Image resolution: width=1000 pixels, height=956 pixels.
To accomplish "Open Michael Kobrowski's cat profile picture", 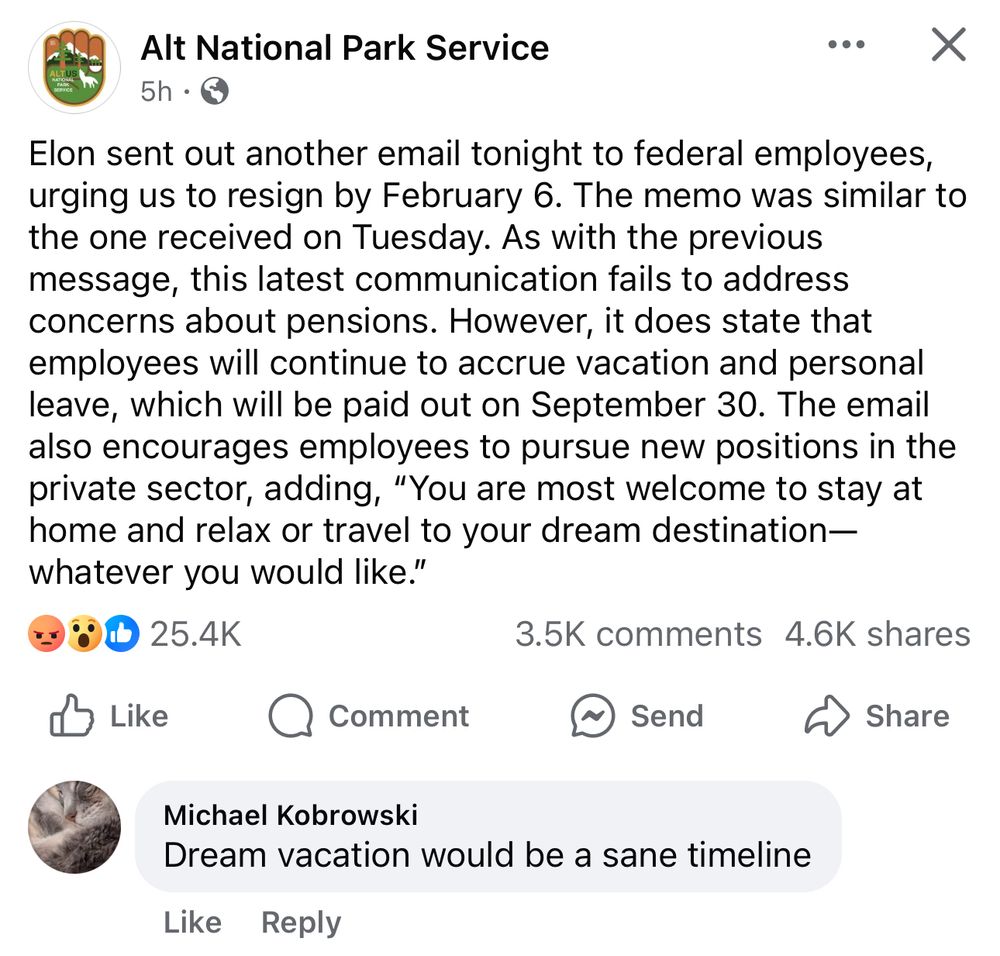I will click(74, 827).
